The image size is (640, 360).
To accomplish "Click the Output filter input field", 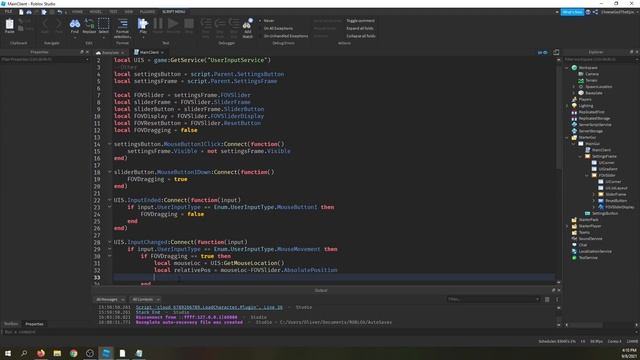I will [493, 299].
